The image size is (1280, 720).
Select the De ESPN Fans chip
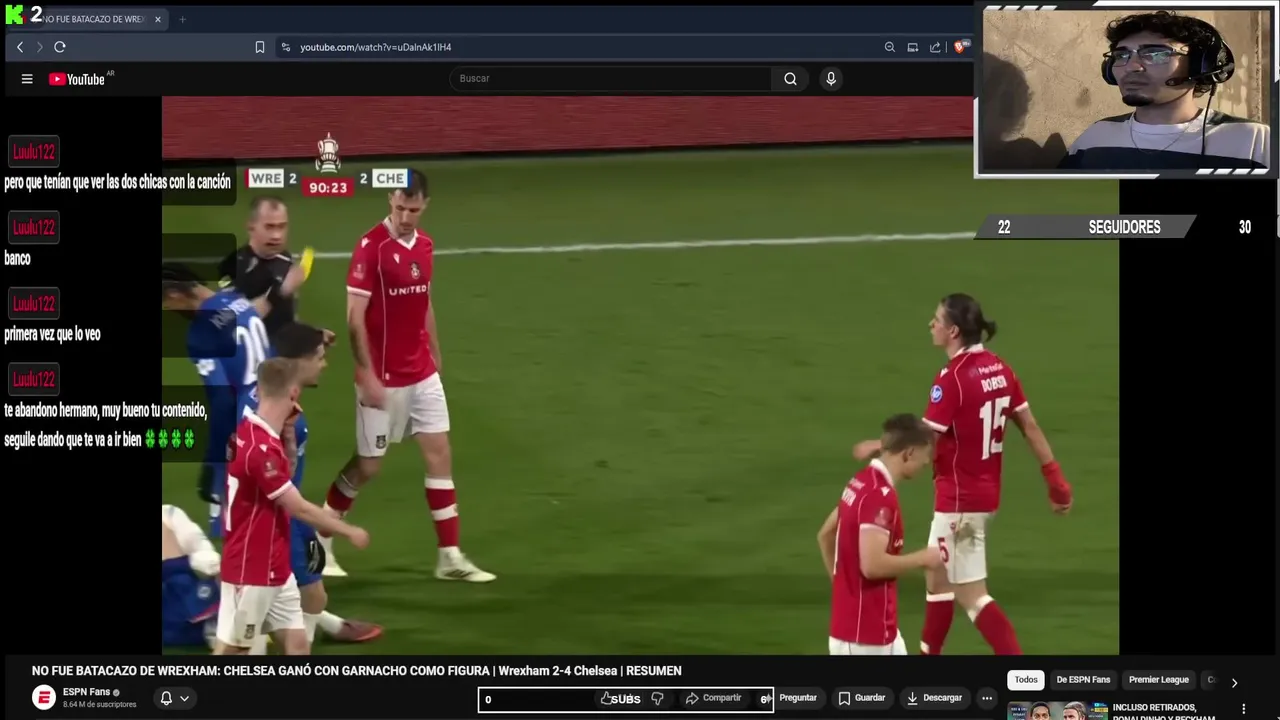click(x=1083, y=680)
